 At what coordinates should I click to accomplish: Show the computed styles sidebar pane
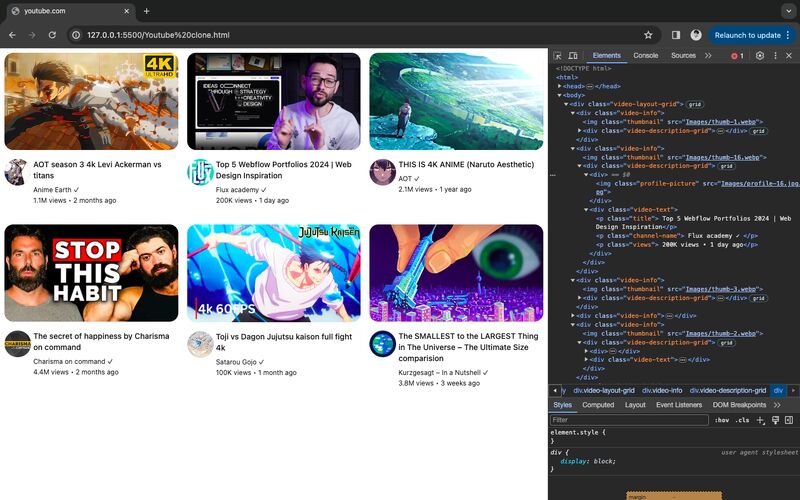(789, 420)
